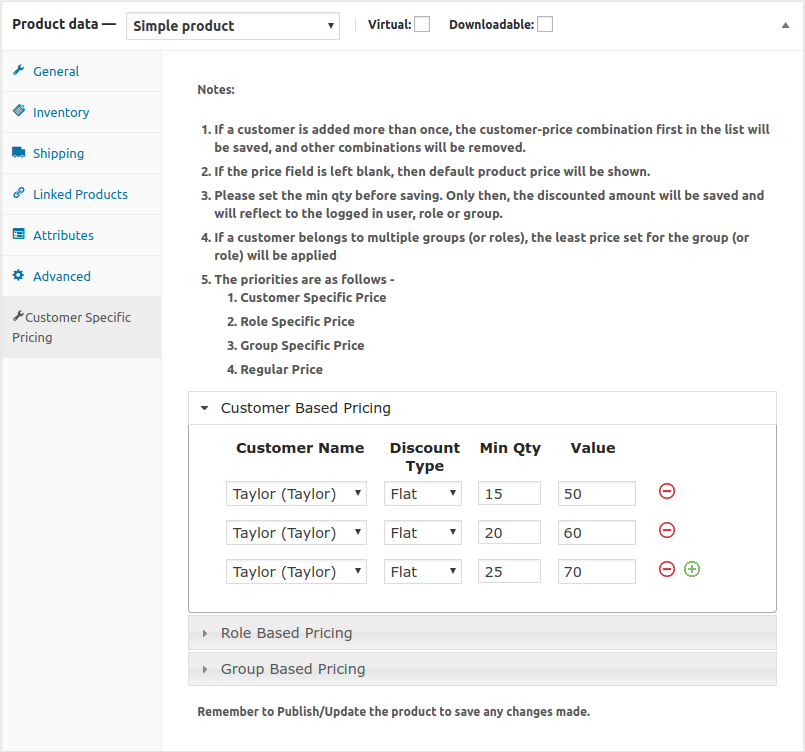Tick the Downloadable checkbox
This screenshot has width=805, height=752.
pos(545,24)
